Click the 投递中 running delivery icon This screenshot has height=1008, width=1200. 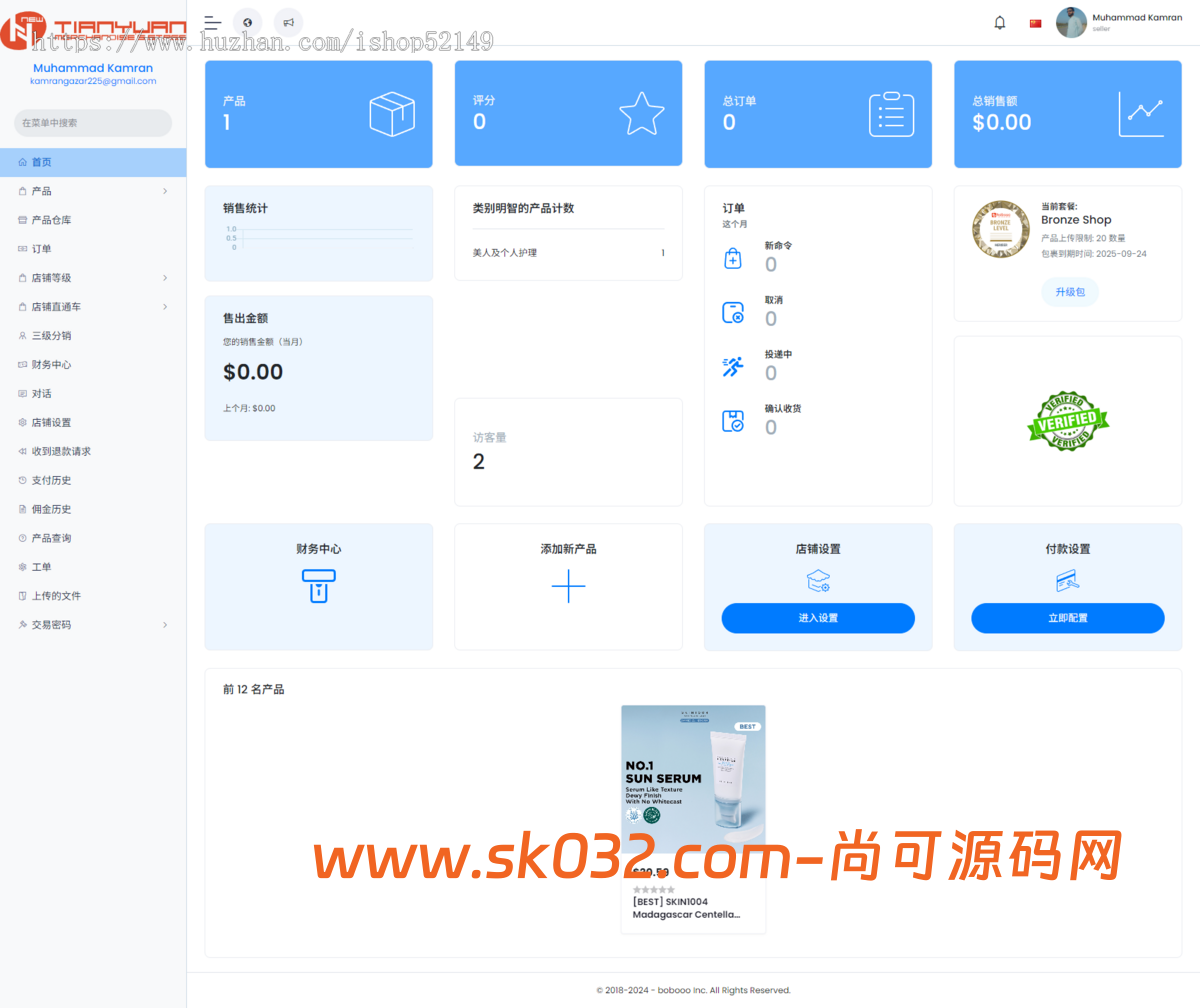[x=732, y=366]
